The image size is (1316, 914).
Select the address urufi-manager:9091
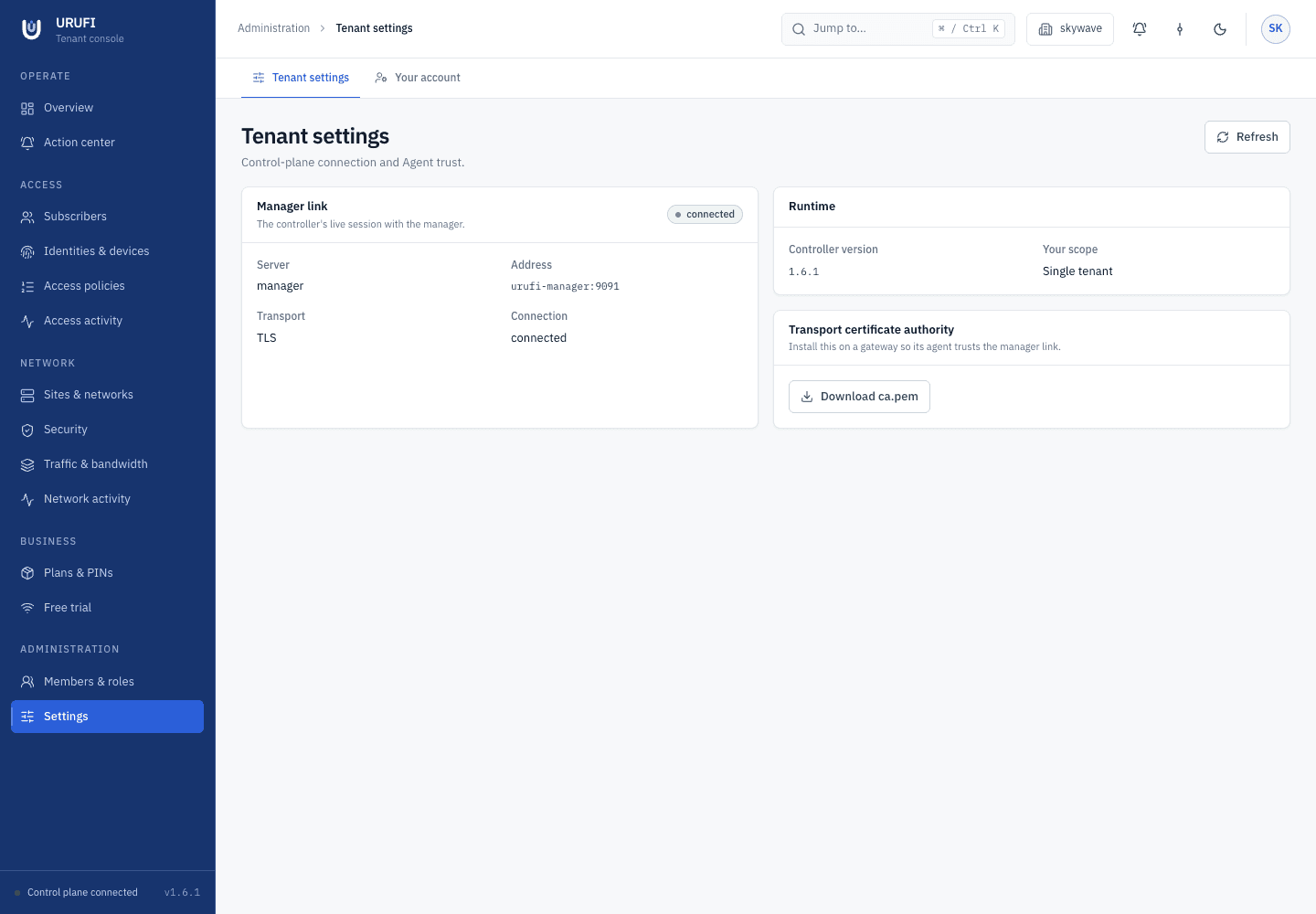click(565, 287)
